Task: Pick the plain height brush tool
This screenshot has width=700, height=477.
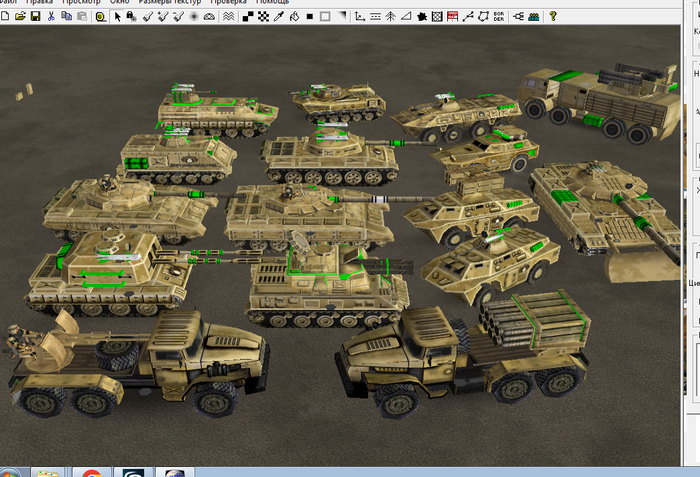Action: (x=148, y=17)
